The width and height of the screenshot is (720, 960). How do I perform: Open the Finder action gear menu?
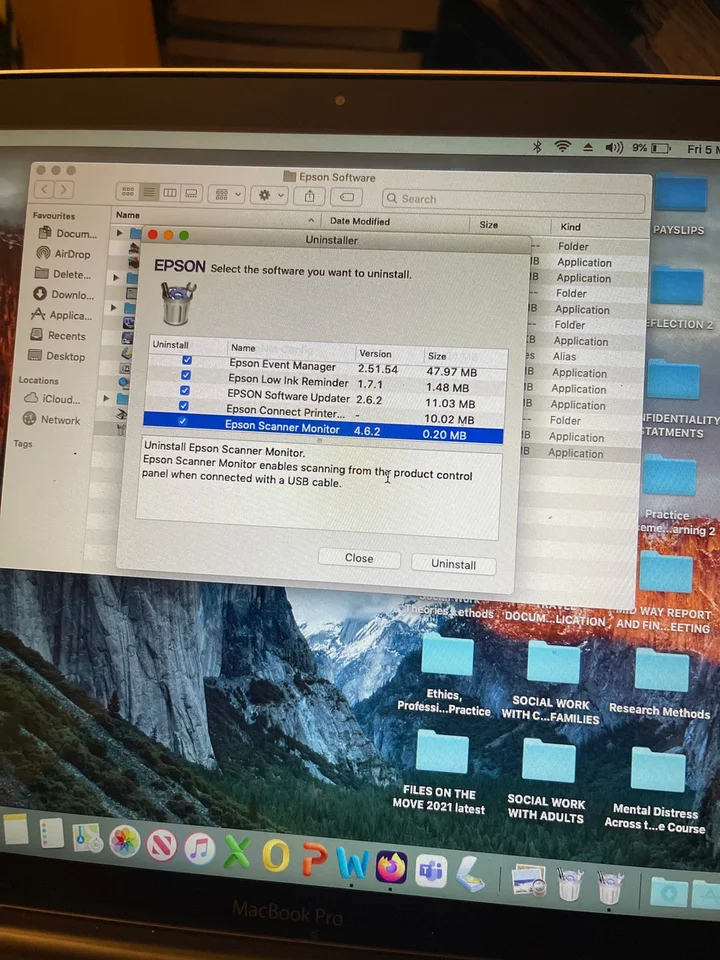tap(270, 195)
